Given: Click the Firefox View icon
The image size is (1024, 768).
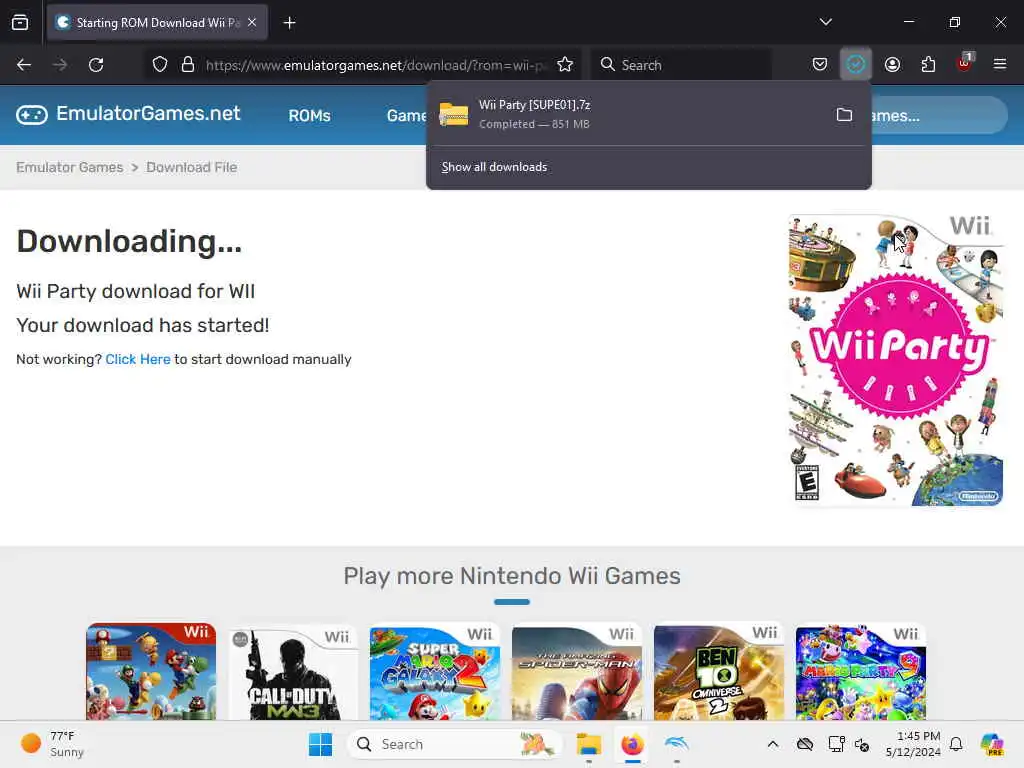Looking at the screenshot, I should (20, 22).
